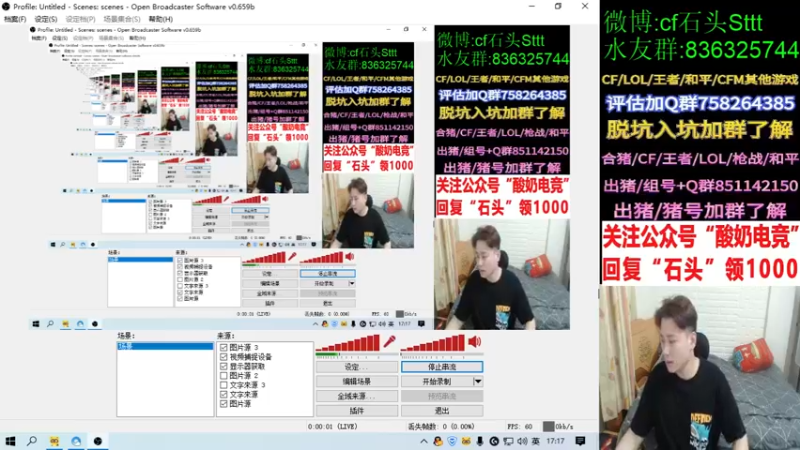
Task: Mute desktop audio via the speaker icon
Action: [x=474, y=341]
